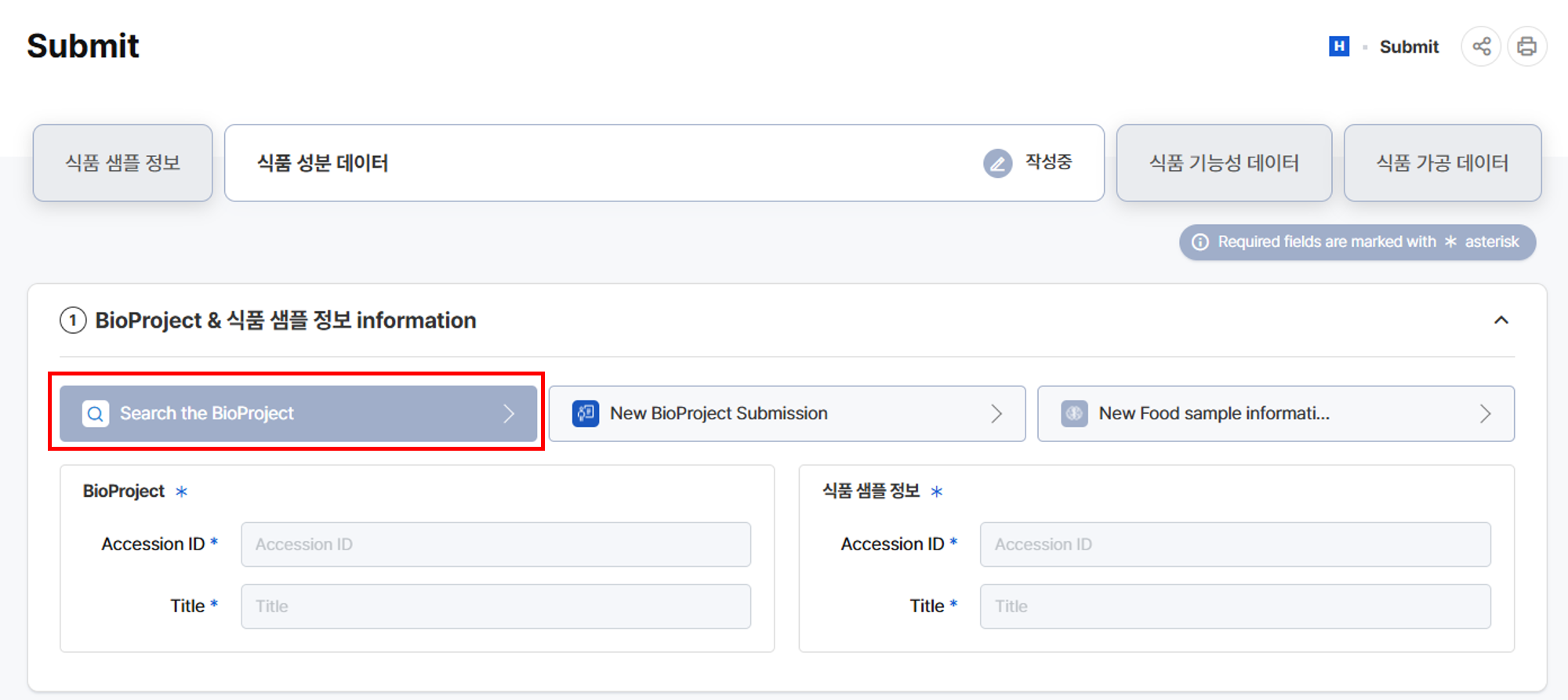The height and width of the screenshot is (700, 1568).
Task: Click the Submit page heading
Action: (83, 46)
